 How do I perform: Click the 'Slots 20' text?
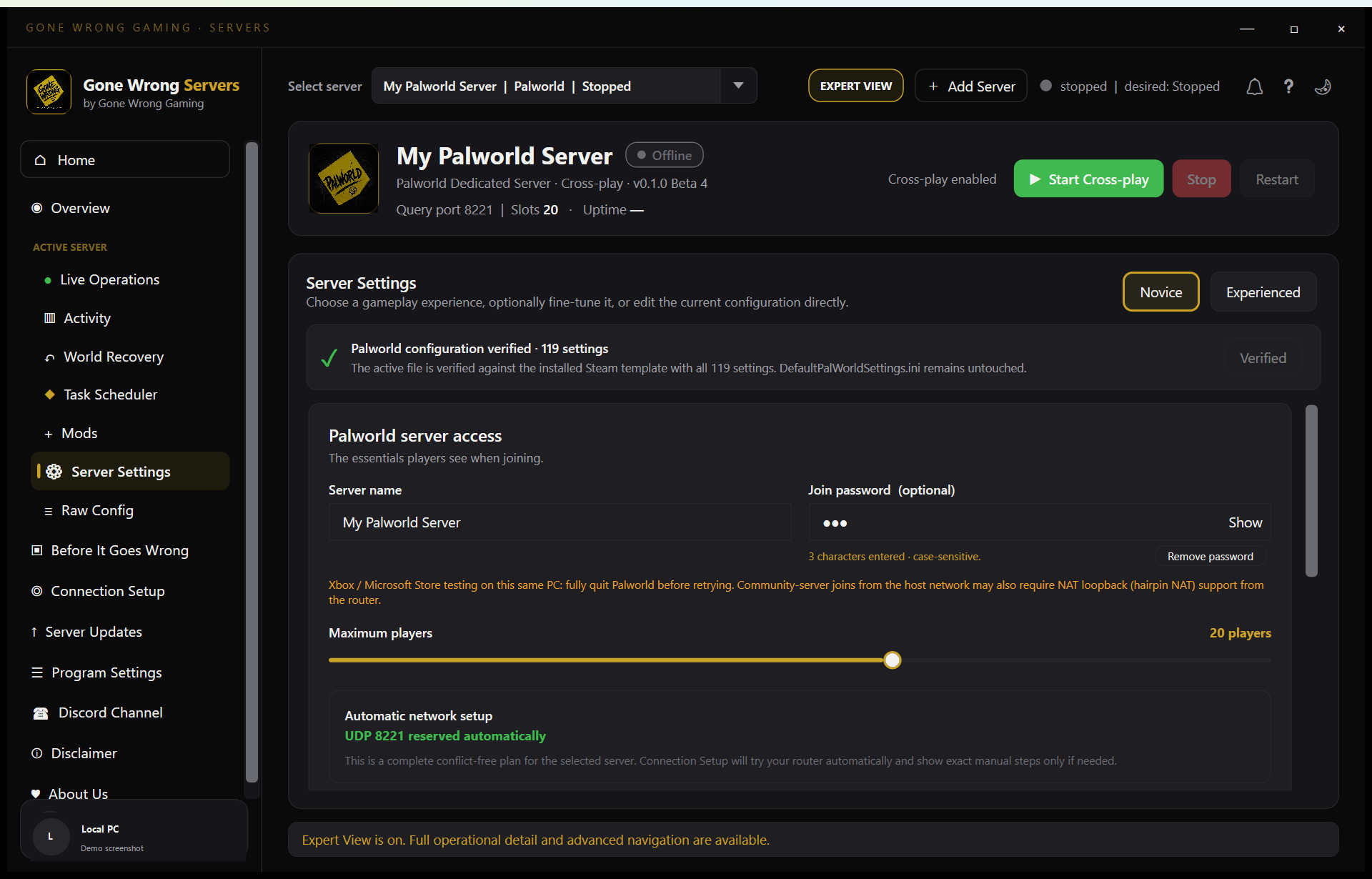[x=535, y=209]
